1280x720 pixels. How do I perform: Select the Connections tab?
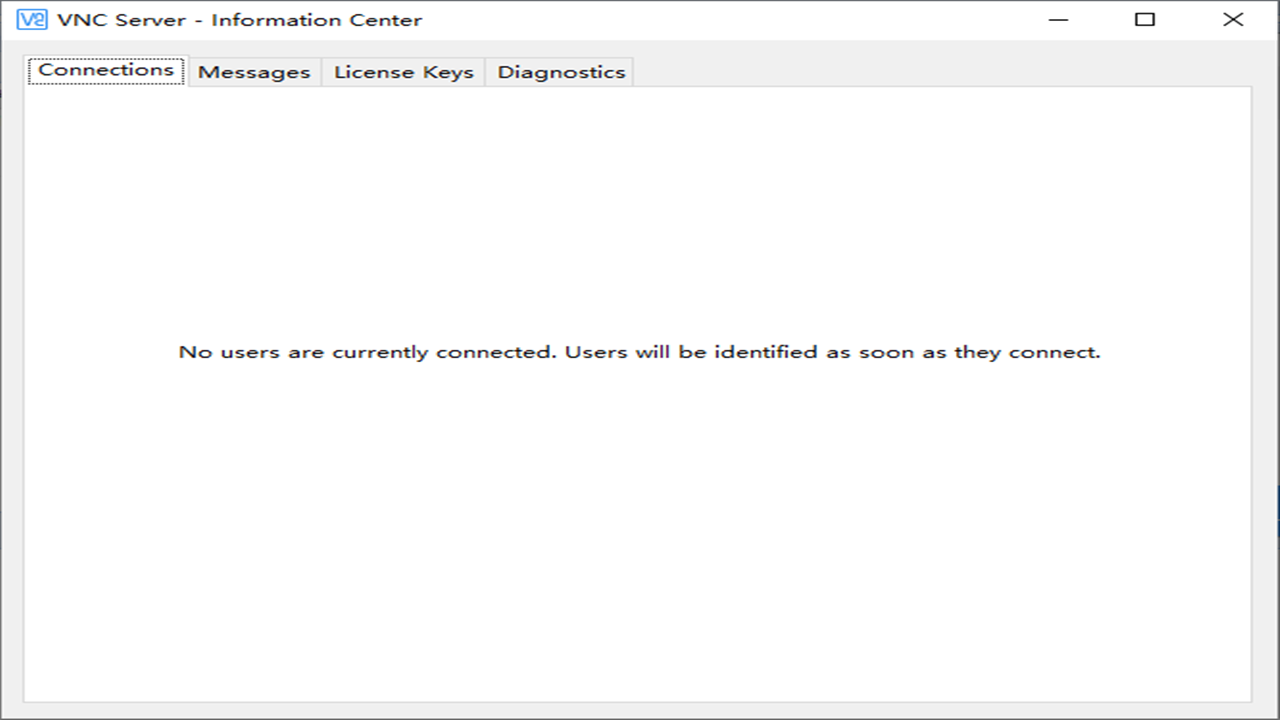click(106, 70)
